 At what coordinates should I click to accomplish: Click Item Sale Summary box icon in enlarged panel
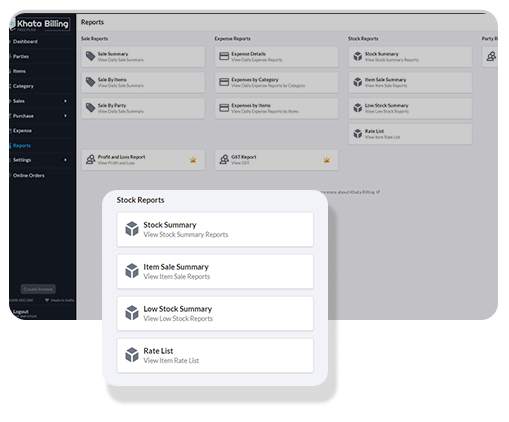pyautogui.click(x=132, y=271)
